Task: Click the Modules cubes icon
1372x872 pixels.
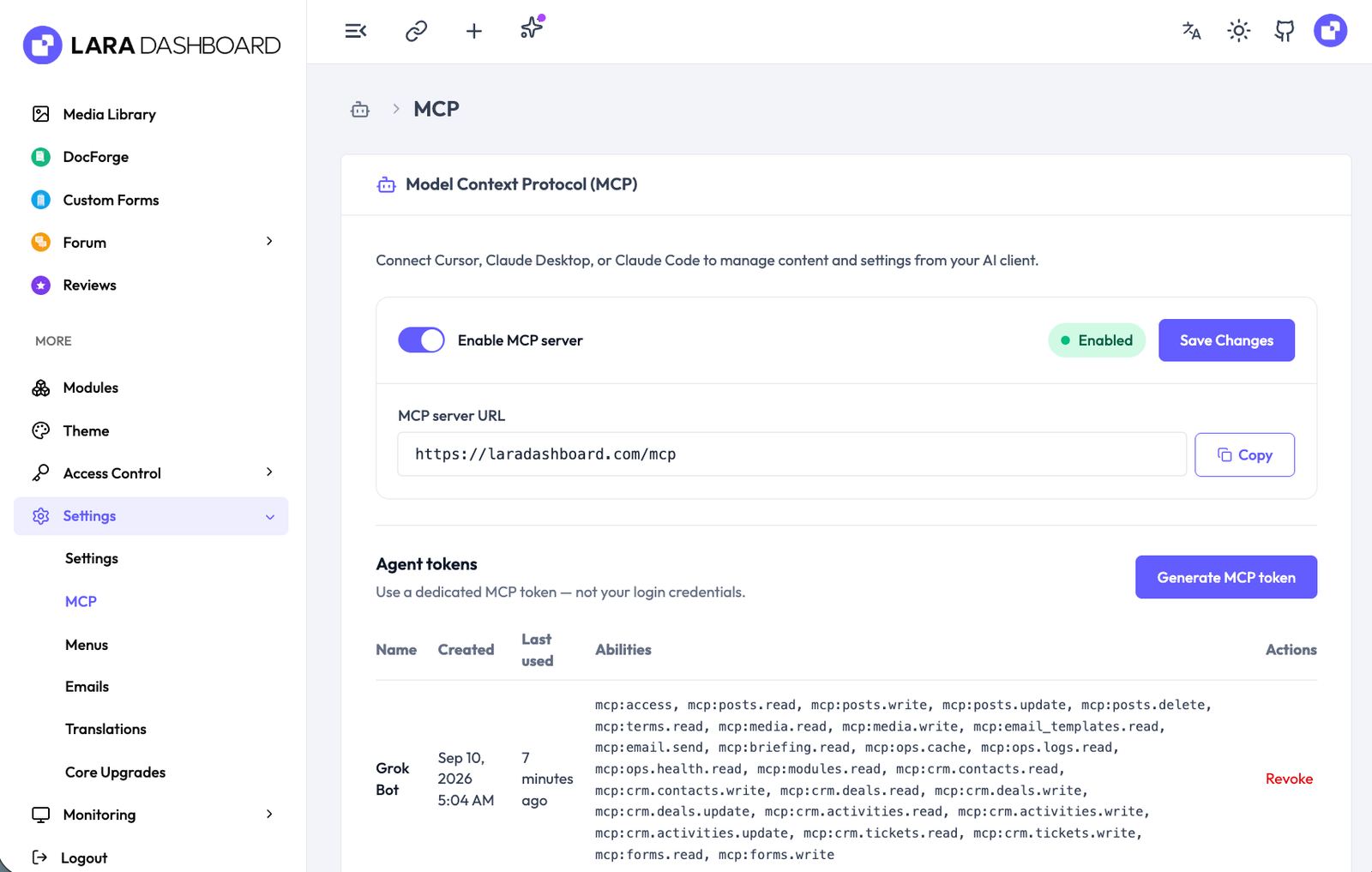Action: tap(40, 388)
